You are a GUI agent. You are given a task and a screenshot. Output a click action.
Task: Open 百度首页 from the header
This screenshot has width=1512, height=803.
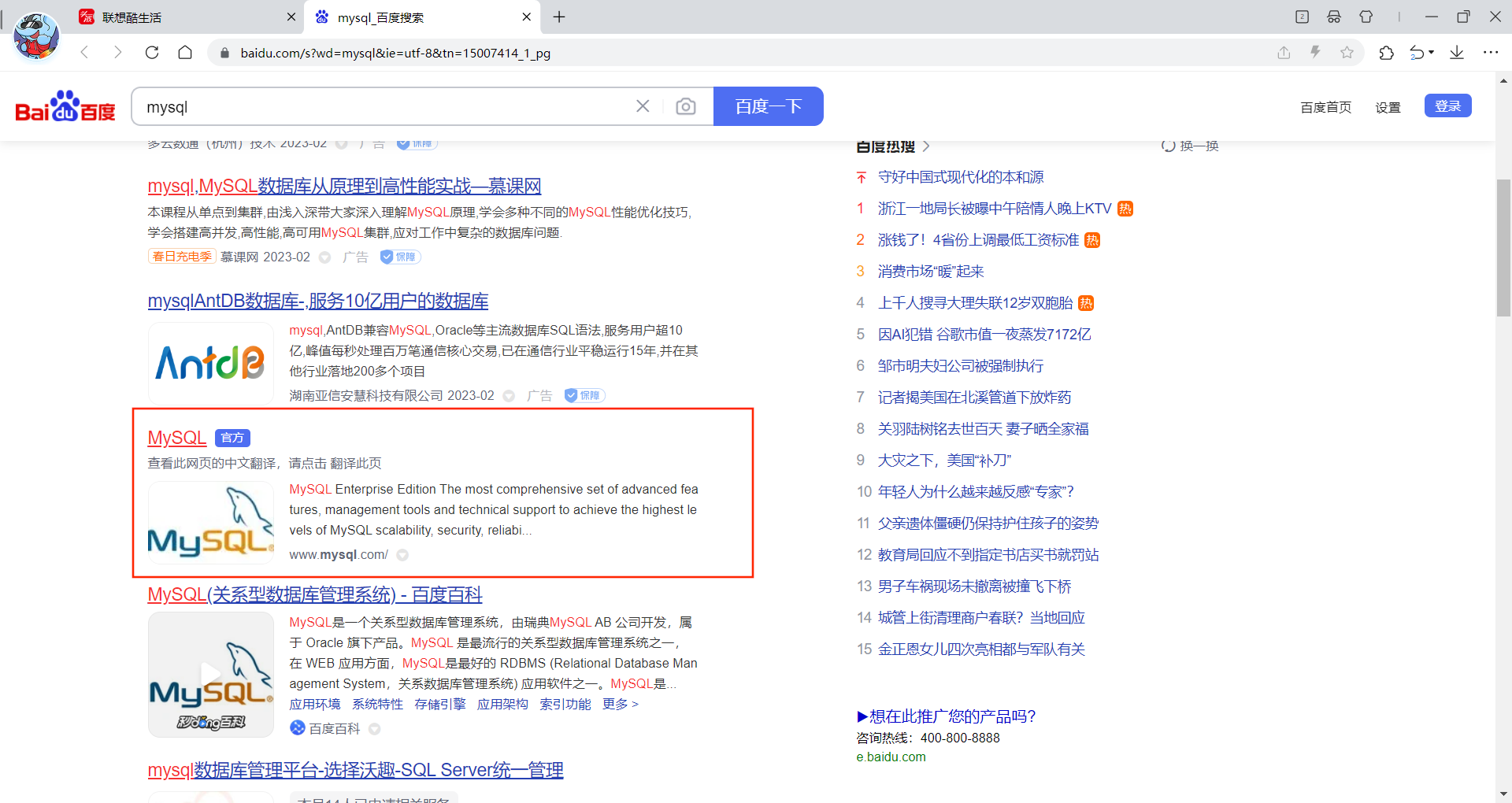point(1326,107)
